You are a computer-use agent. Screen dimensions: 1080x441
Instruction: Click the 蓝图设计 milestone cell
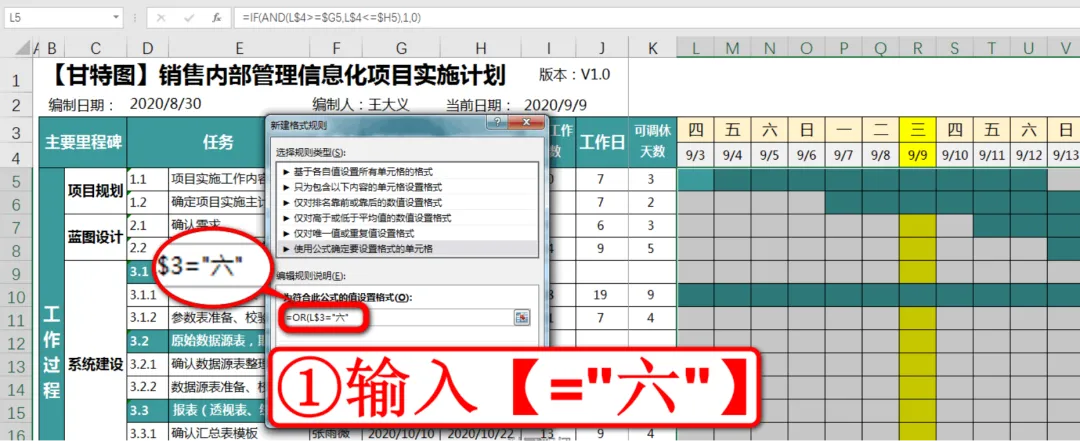pyautogui.click(x=96, y=238)
